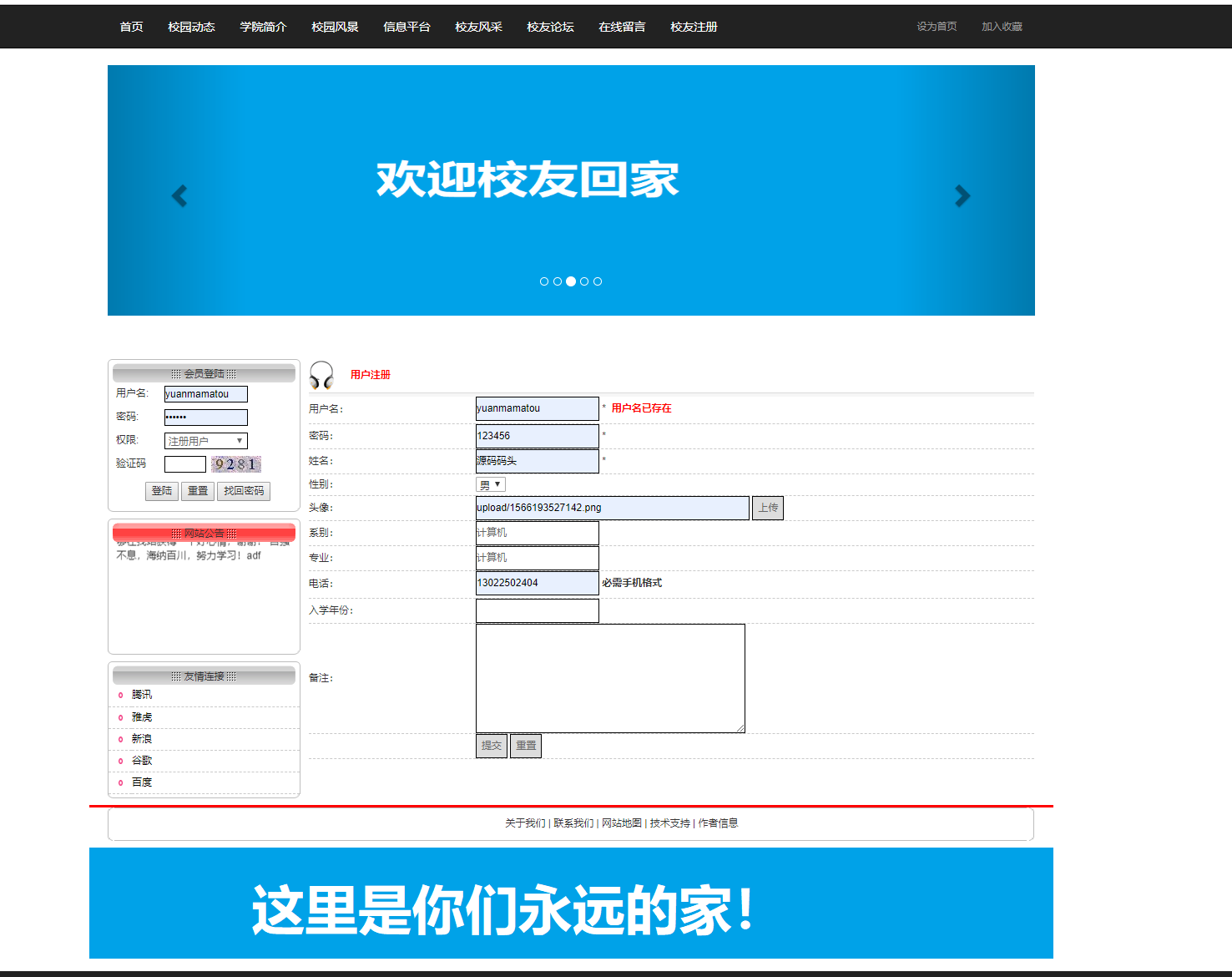Submit the registration with the 提交 button
This screenshot has height=977, width=1232.
[x=491, y=746]
